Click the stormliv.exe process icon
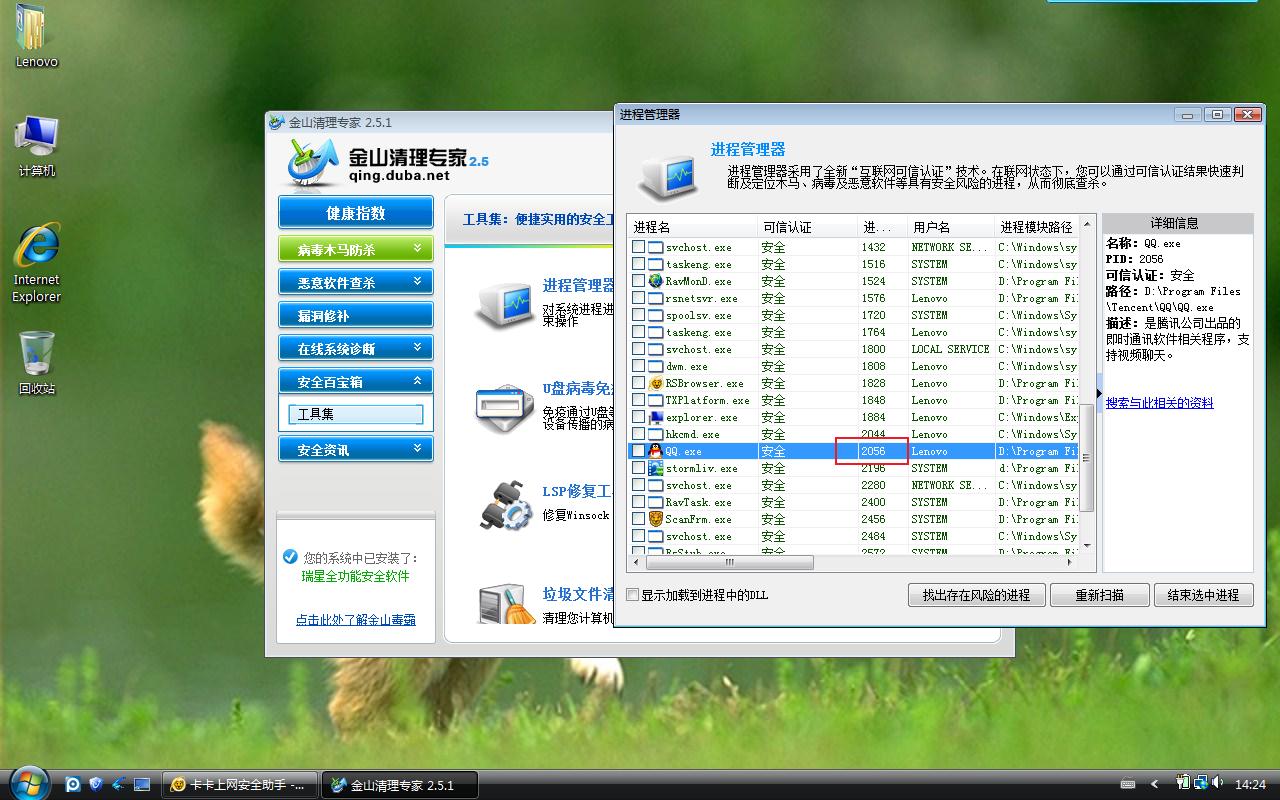Image resolution: width=1280 pixels, height=800 pixels. (x=655, y=468)
